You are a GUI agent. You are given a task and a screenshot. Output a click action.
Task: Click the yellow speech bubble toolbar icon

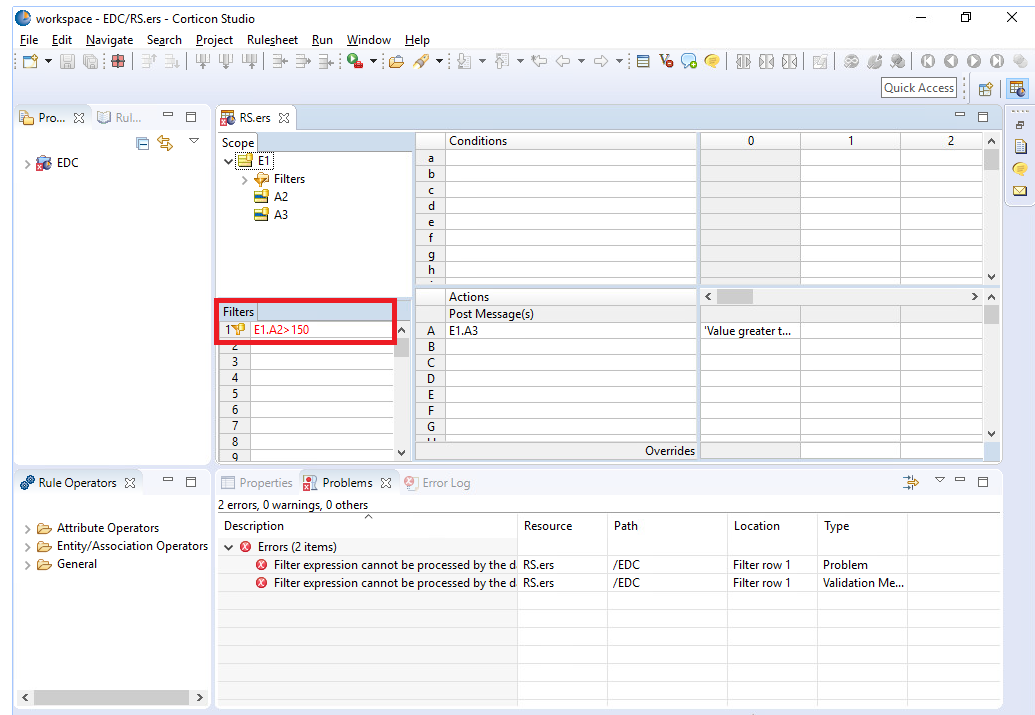click(x=712, y=61)
